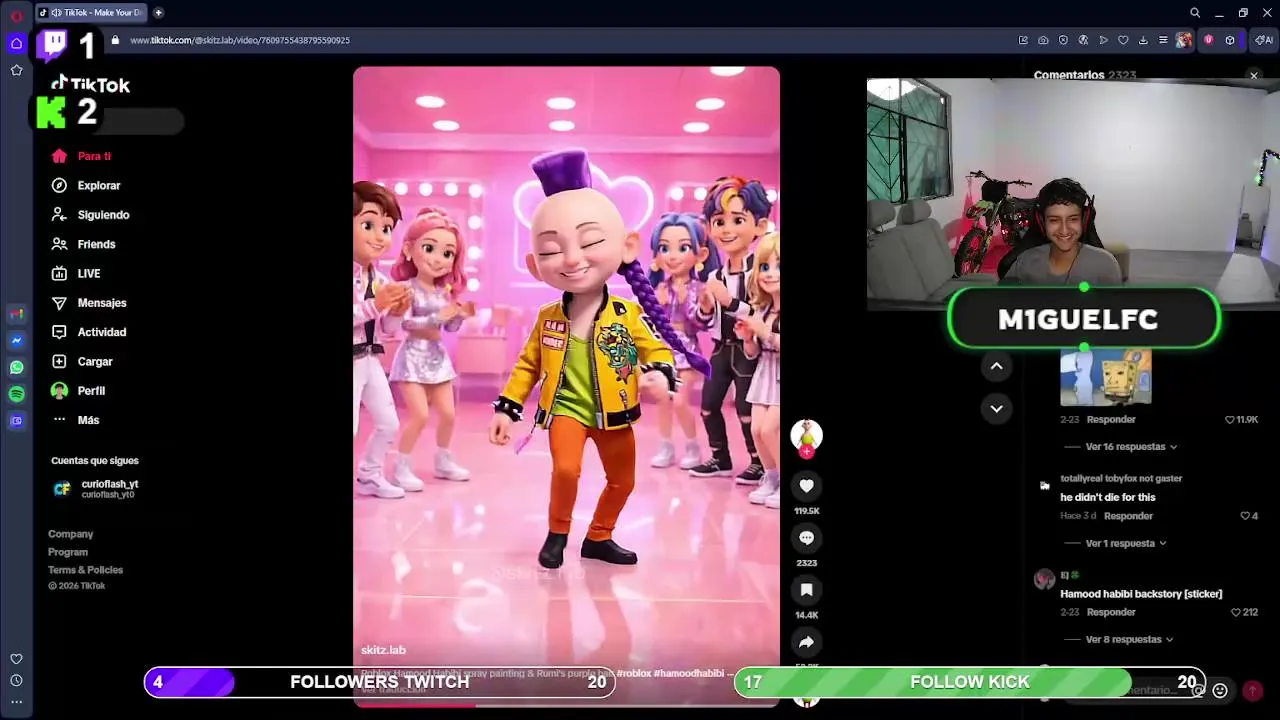Post the comment with red arrow button
Viewport: 1280px width, 720px height.
point(1252,690)
